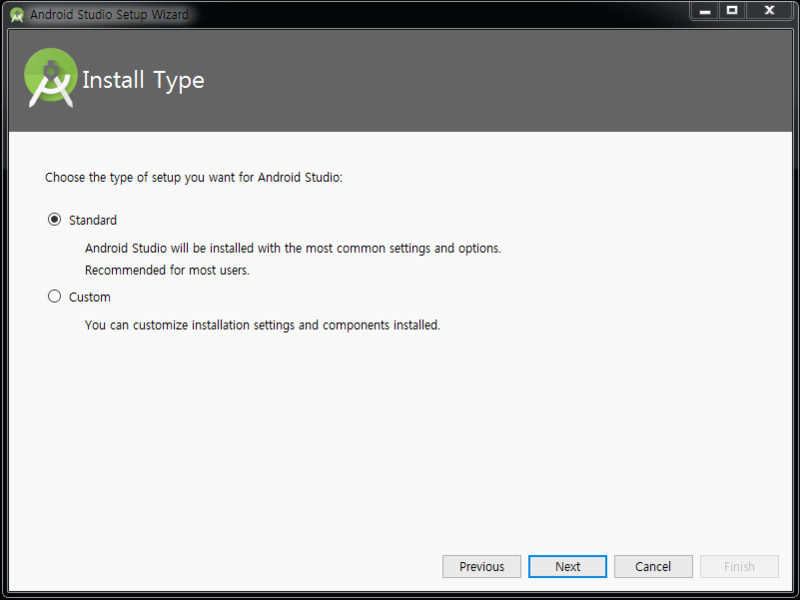Click the Android Studio logo in header
Screen dimensions: 800x600
click(x=51, y=78)
